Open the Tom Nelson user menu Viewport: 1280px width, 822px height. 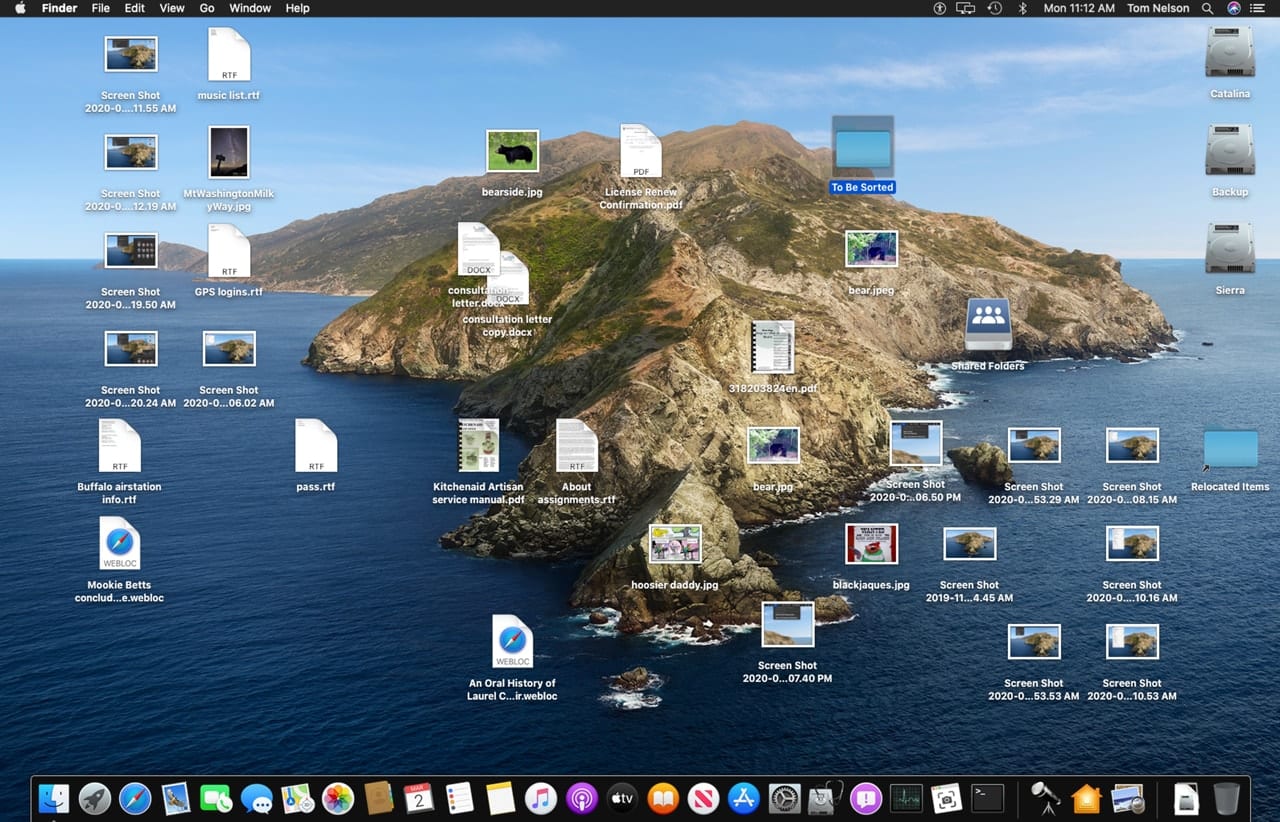coord(1158,8)
